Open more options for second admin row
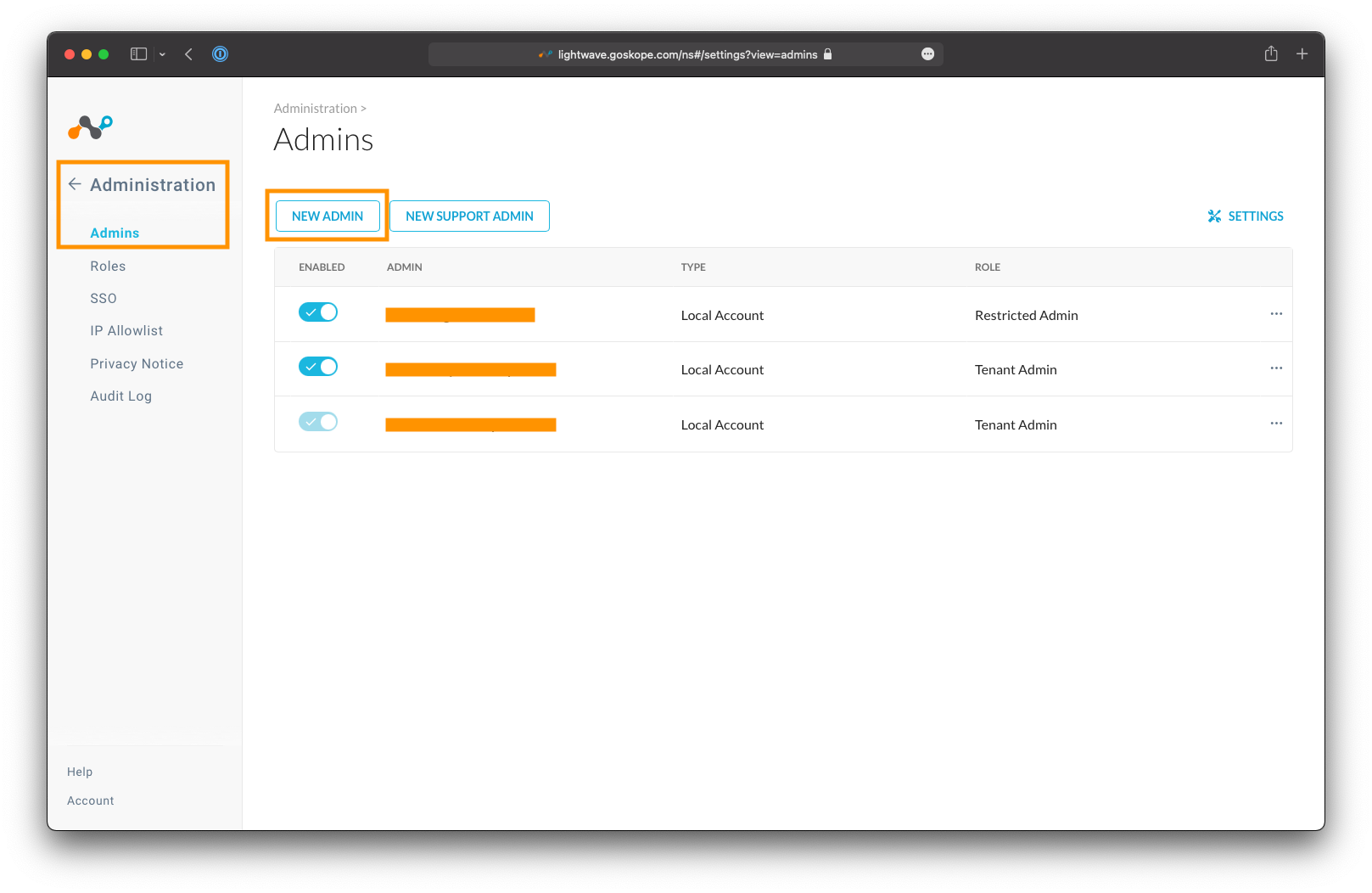The height and width of the screenshot is (893, 1372). point(1275,368)
